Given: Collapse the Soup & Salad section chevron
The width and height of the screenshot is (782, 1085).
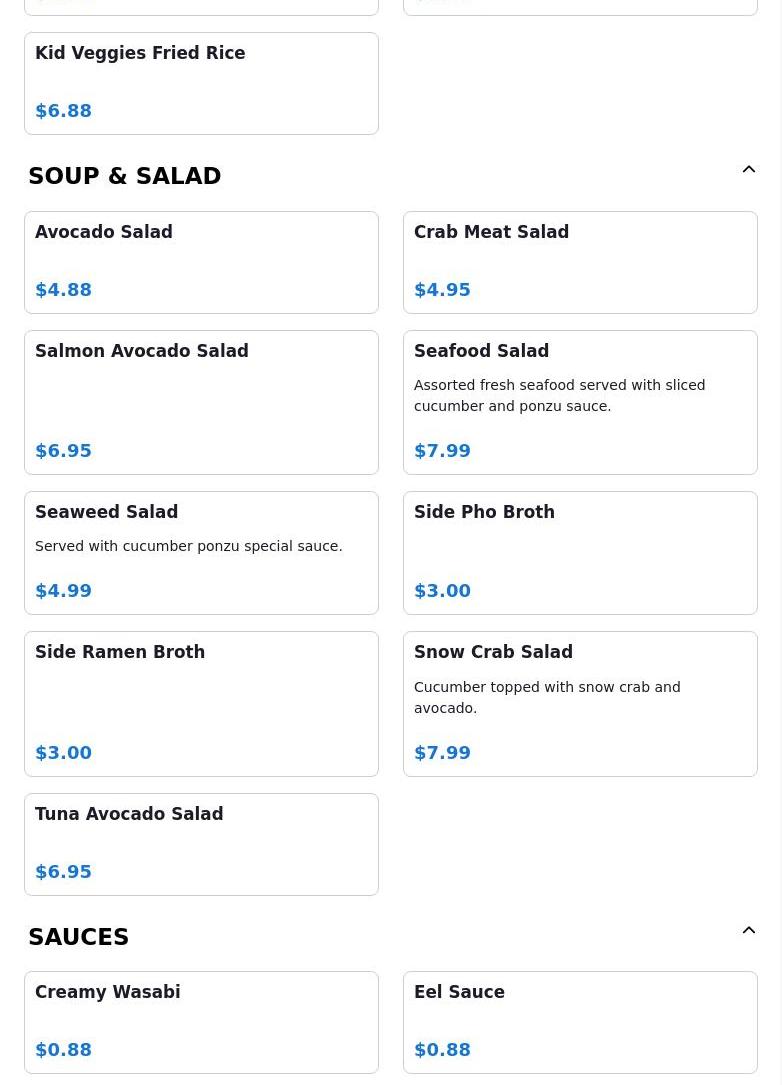Looking at the screenshot, I should pos(748,170).
